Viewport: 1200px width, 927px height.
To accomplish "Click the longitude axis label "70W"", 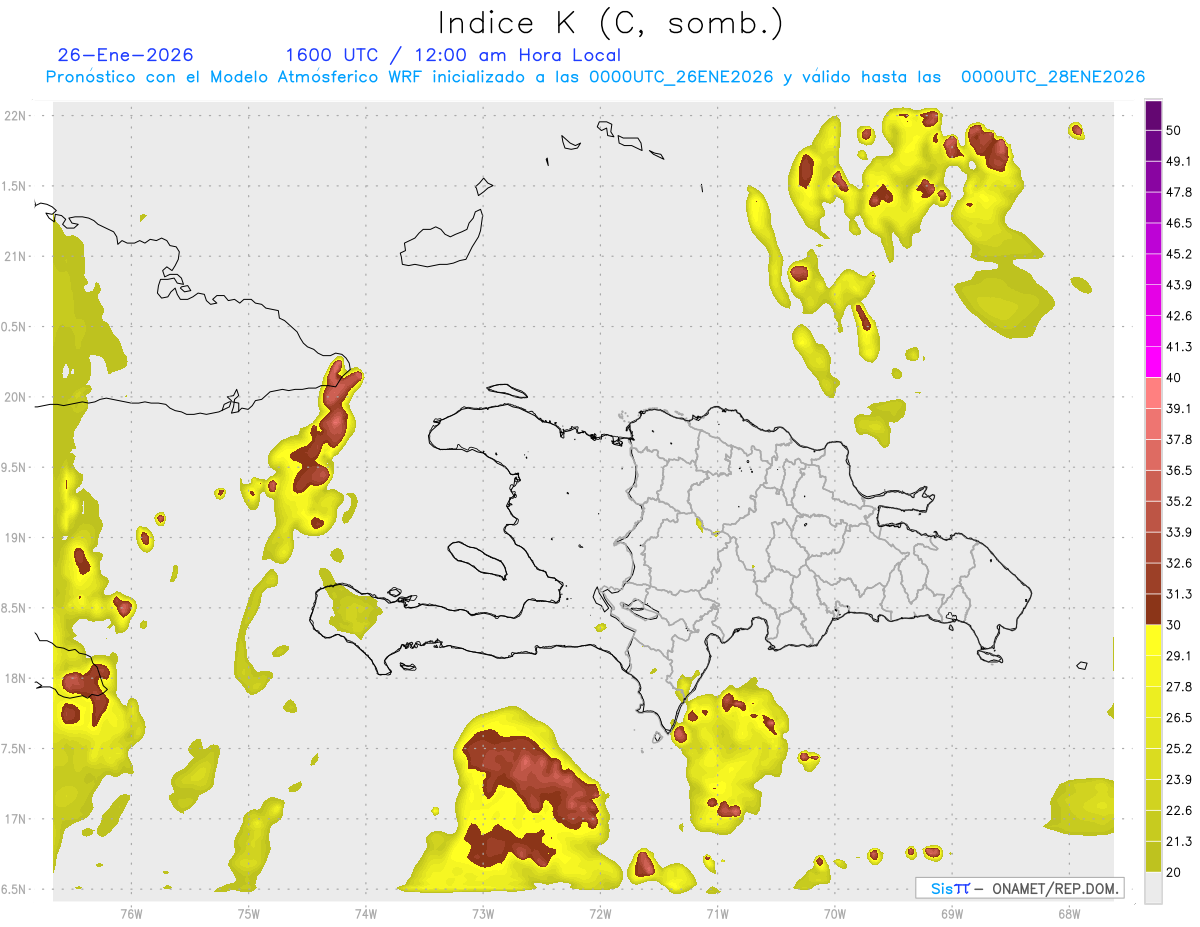I will tap(835, 914).
